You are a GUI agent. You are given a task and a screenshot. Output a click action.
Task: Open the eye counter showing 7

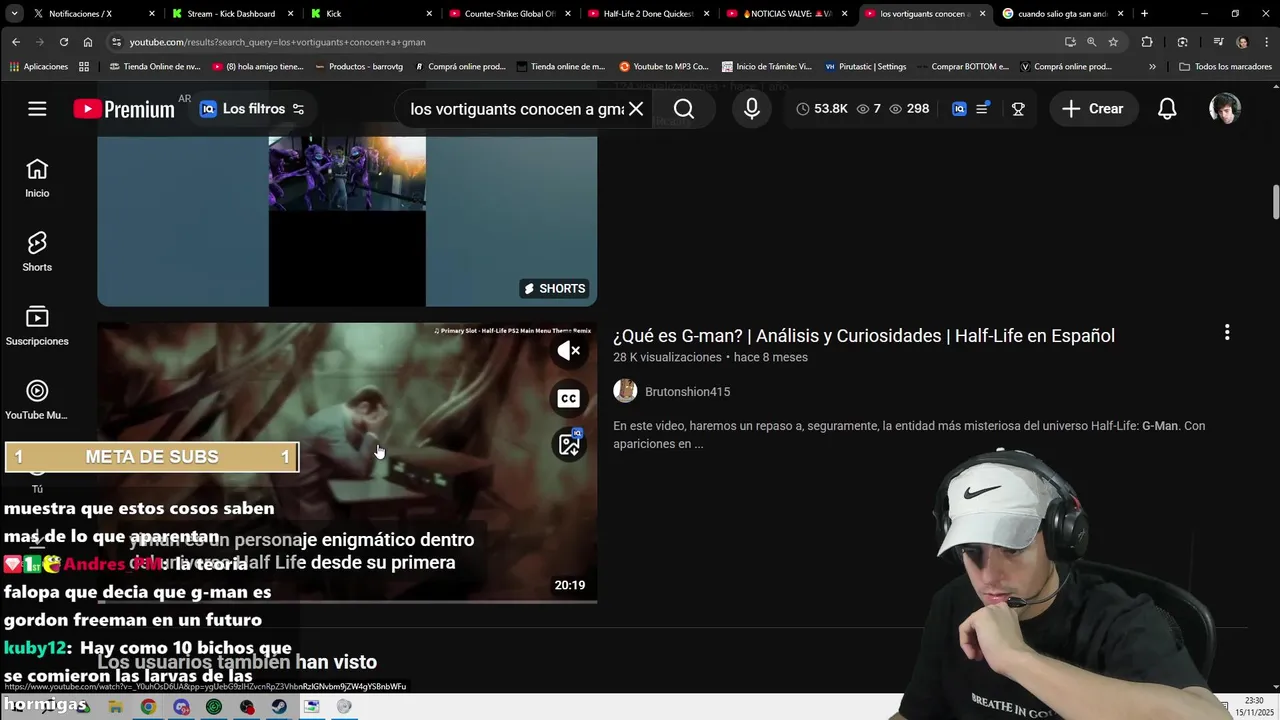pyautogui.click(x=869, y=109)
